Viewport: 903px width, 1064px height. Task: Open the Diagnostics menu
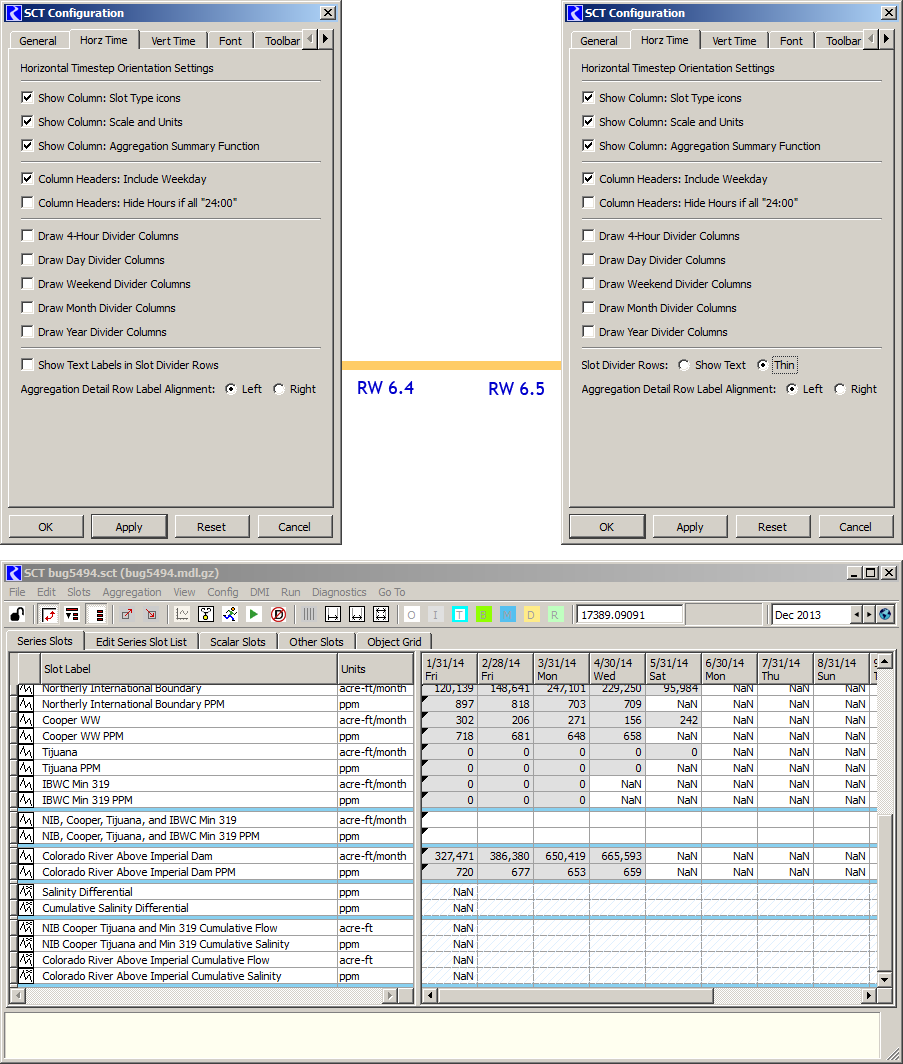[339, 592]
